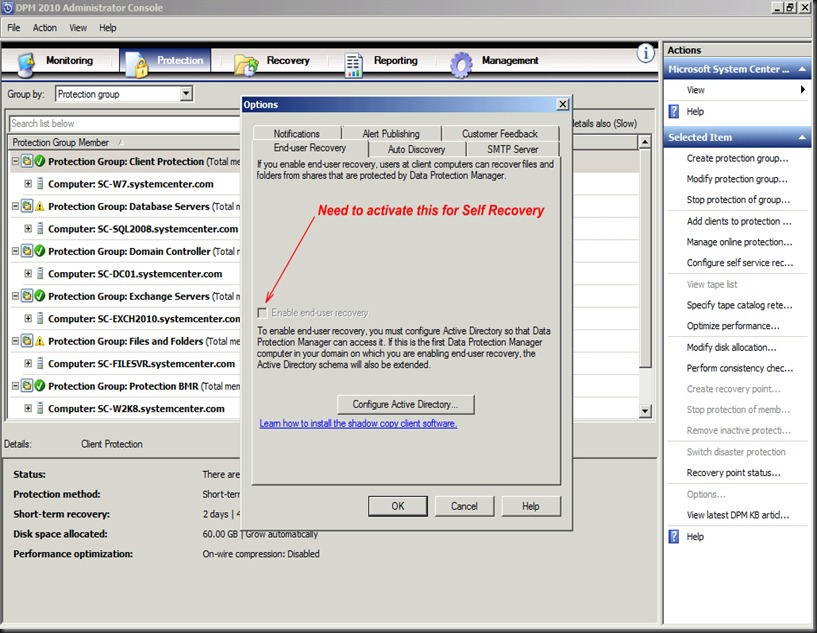The height and width of the screenshot is (633, 817).
Task: Switch to the Auto Discovery tab
Action: (x=416, y=149)
